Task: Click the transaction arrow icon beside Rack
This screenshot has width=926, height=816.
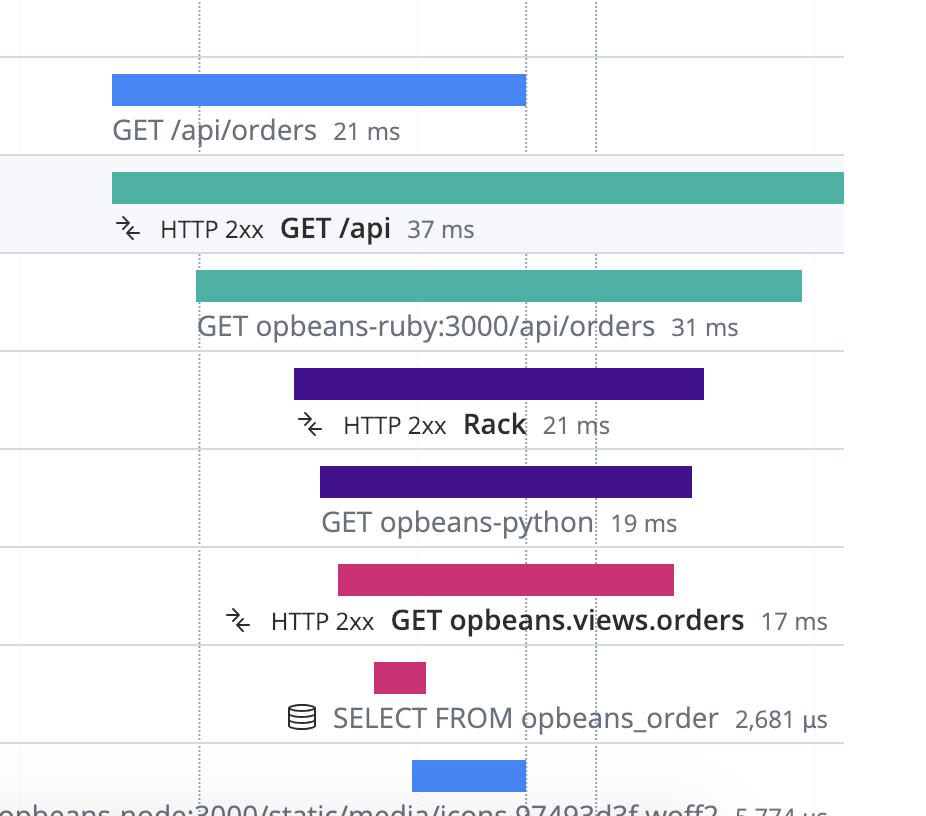Action: [312, 425]
